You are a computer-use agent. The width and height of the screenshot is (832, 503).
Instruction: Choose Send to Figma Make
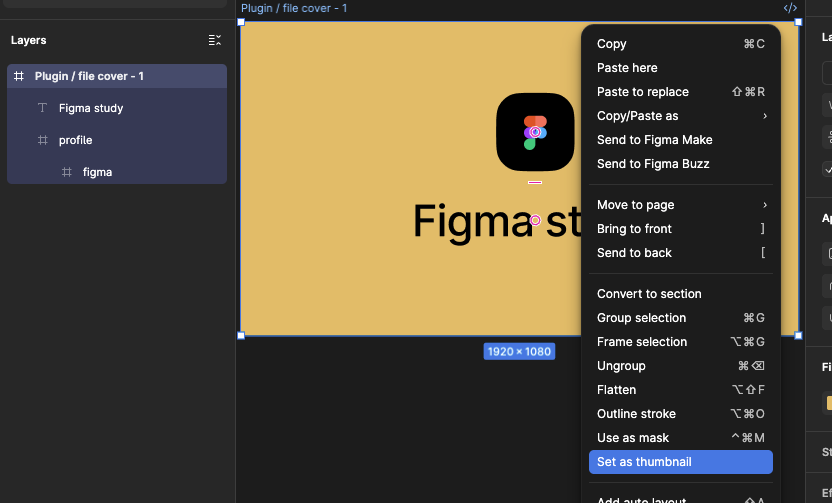coord(681,140)
